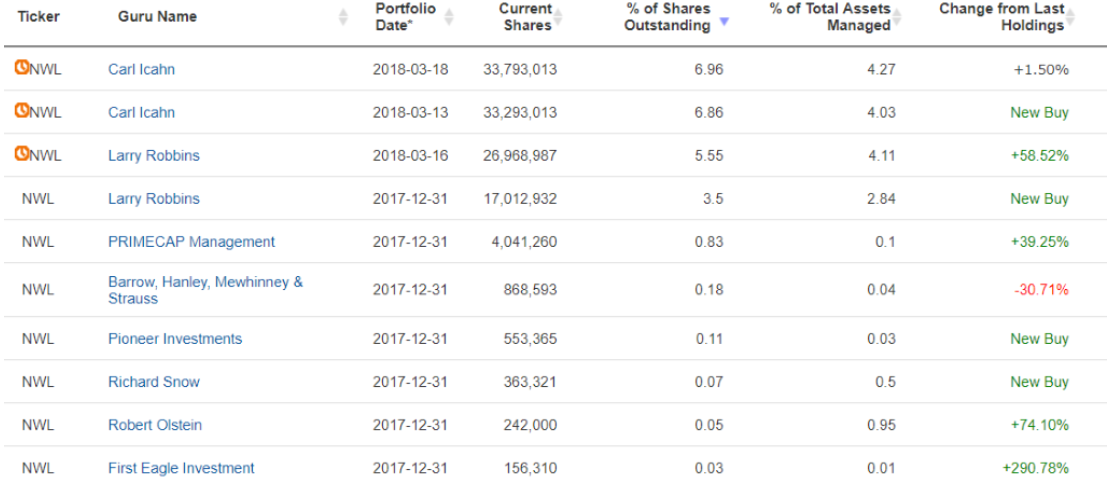Open Robert Olstein guru link
This screenshot has width=1108, height=486.
155,425
